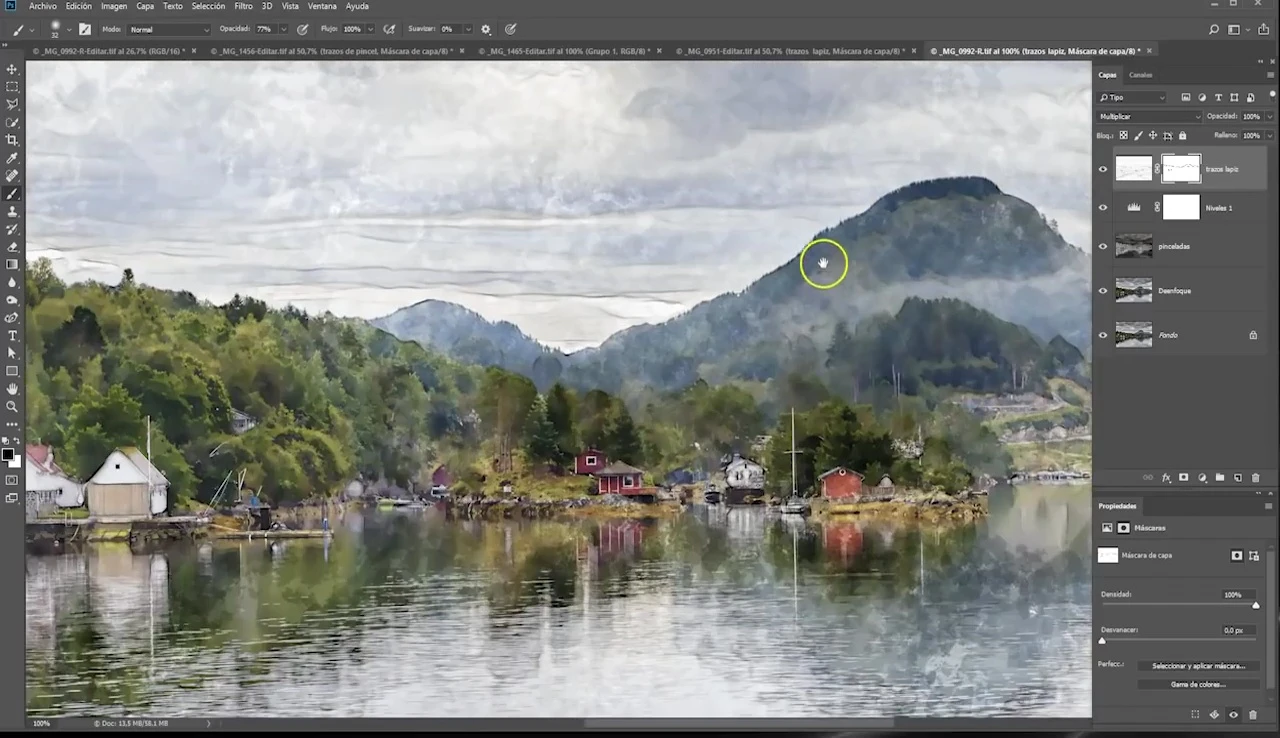This screenshot has width=1280, height=738.
Task: Create new adjustment layer icon
Action: click(1202, 478)
